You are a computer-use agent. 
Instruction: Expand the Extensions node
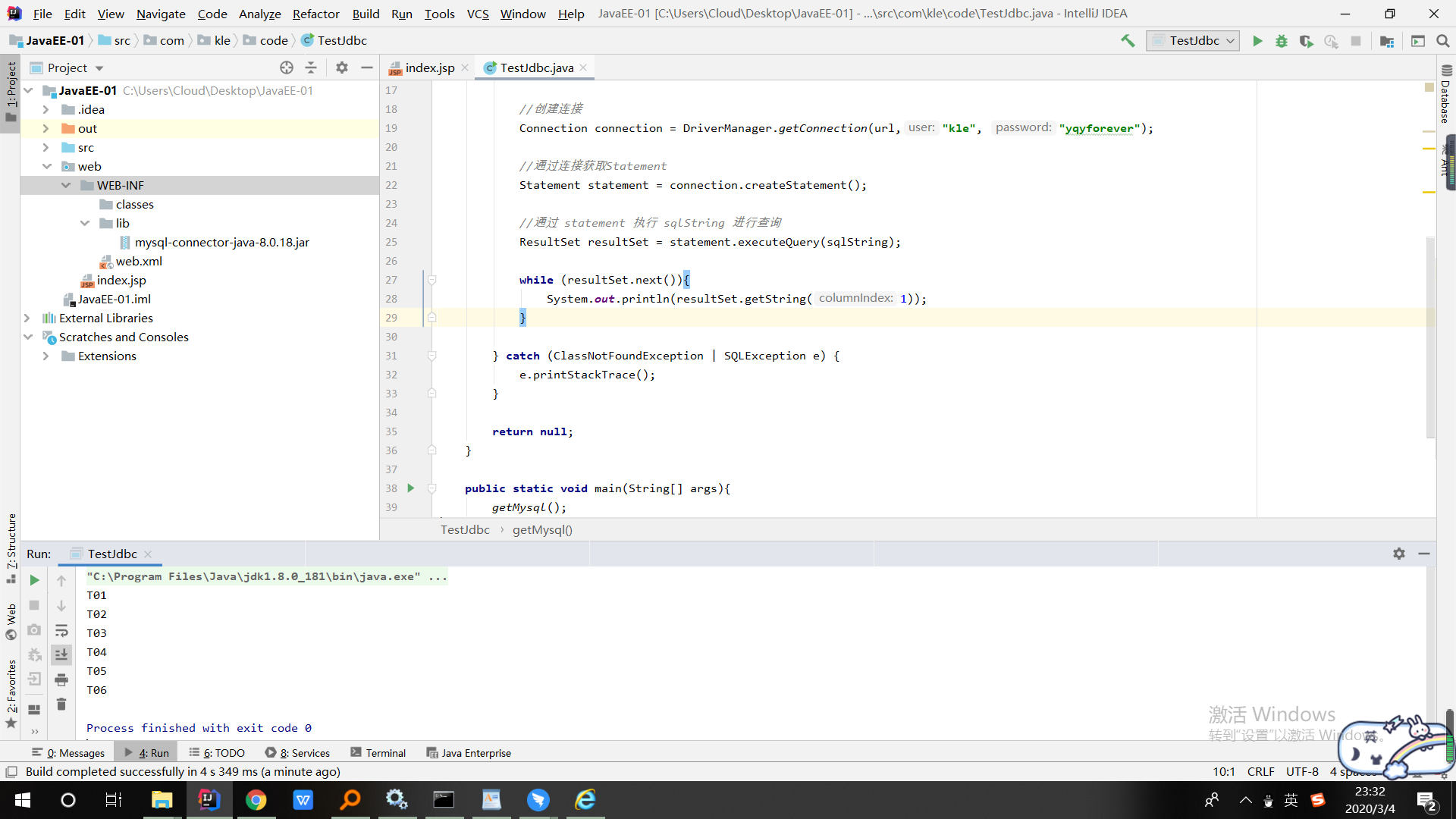click(x=45, y=356)
